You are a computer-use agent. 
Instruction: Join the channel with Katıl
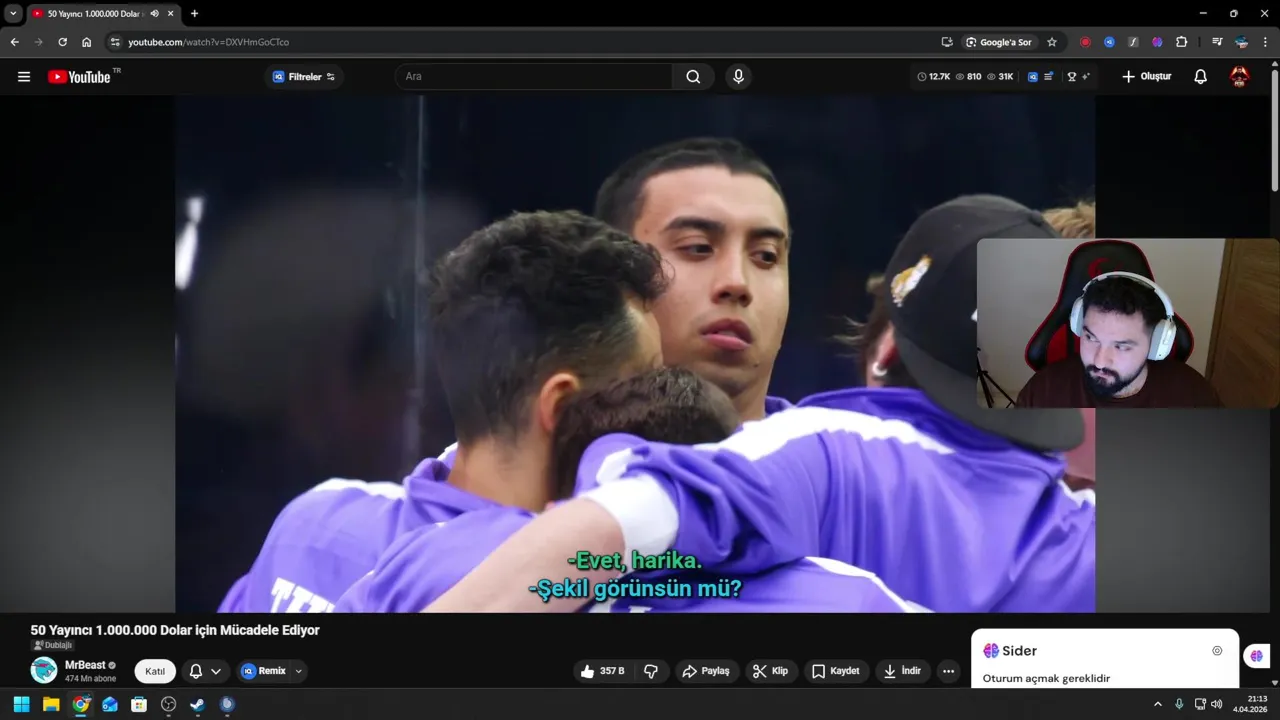pos(155,671)
